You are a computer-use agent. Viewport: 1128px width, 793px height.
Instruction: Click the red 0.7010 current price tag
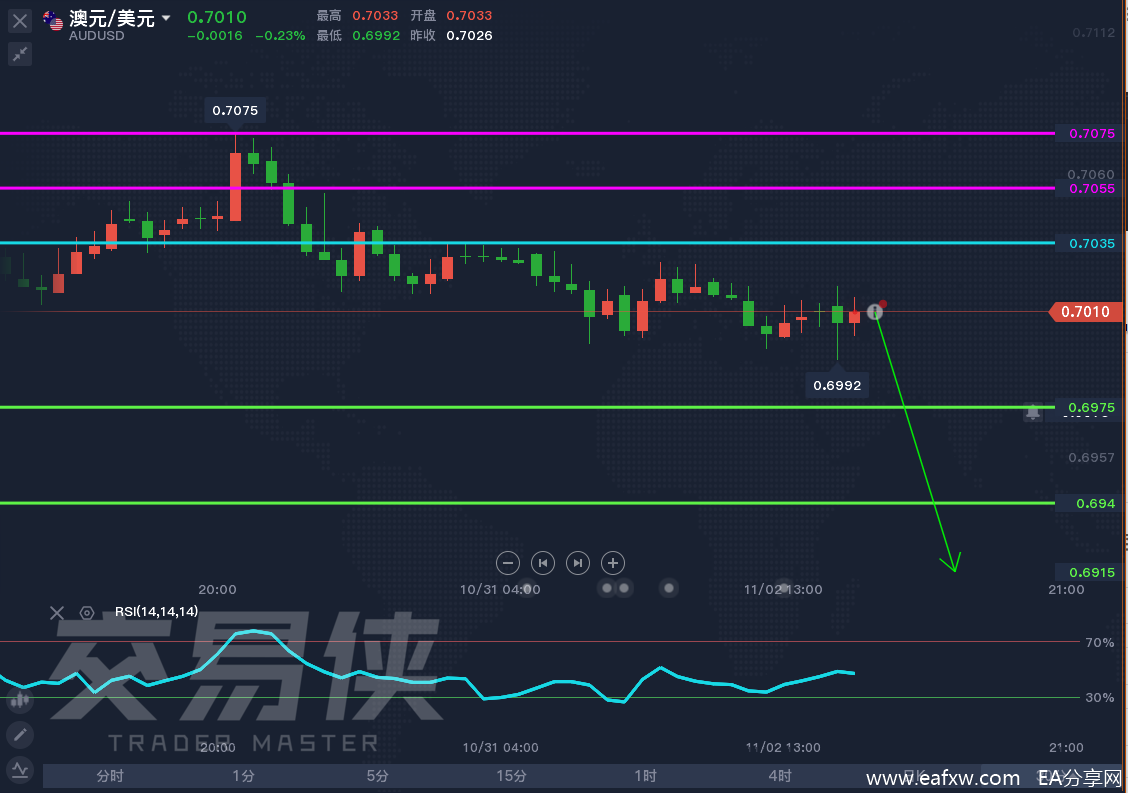point(1086,312)
